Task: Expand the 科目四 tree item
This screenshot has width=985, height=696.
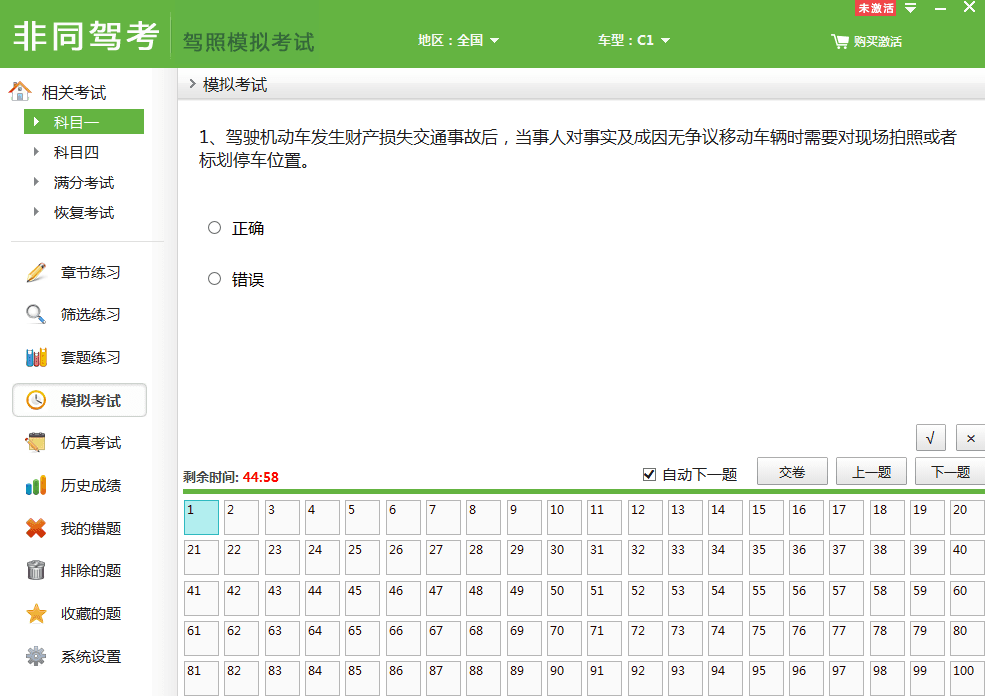Action: click(x=37, y=152)
